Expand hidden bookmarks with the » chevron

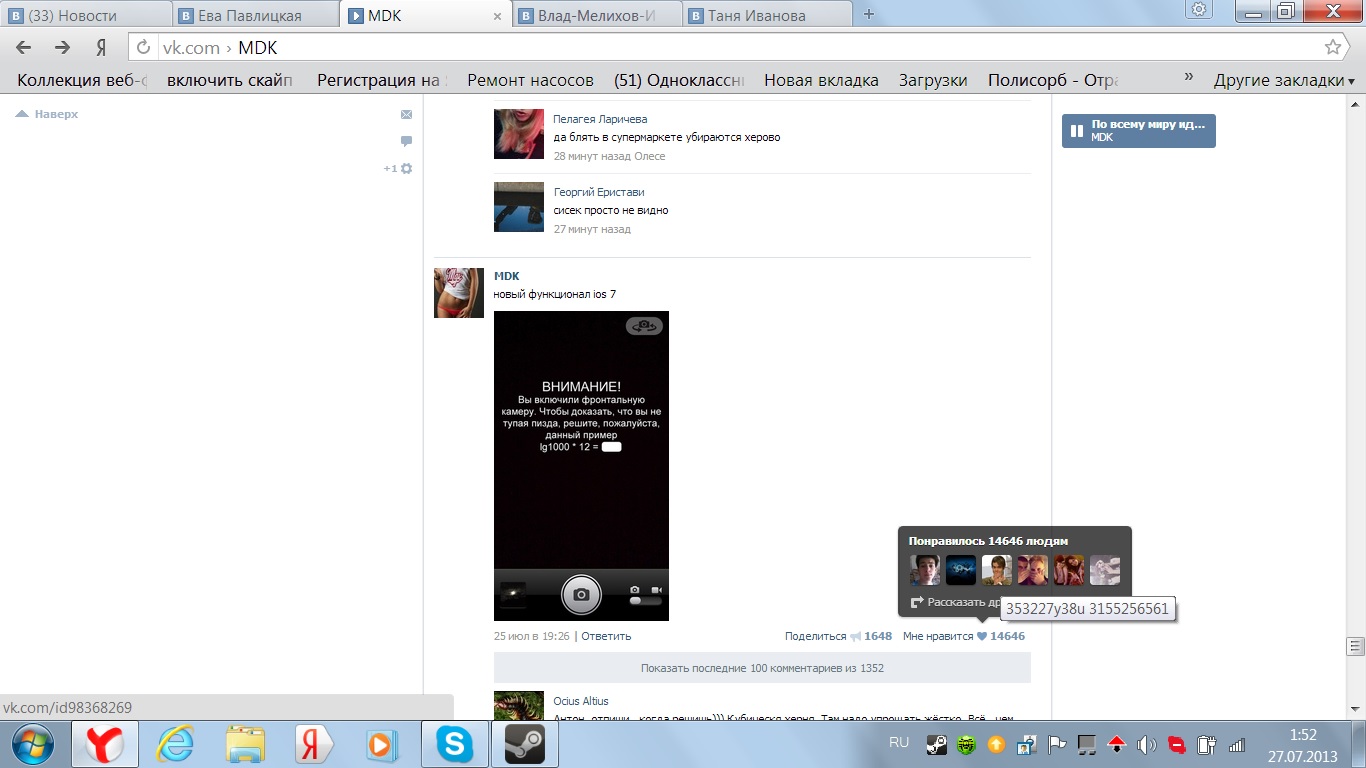pyautogui.click(x=1189, y=78)
